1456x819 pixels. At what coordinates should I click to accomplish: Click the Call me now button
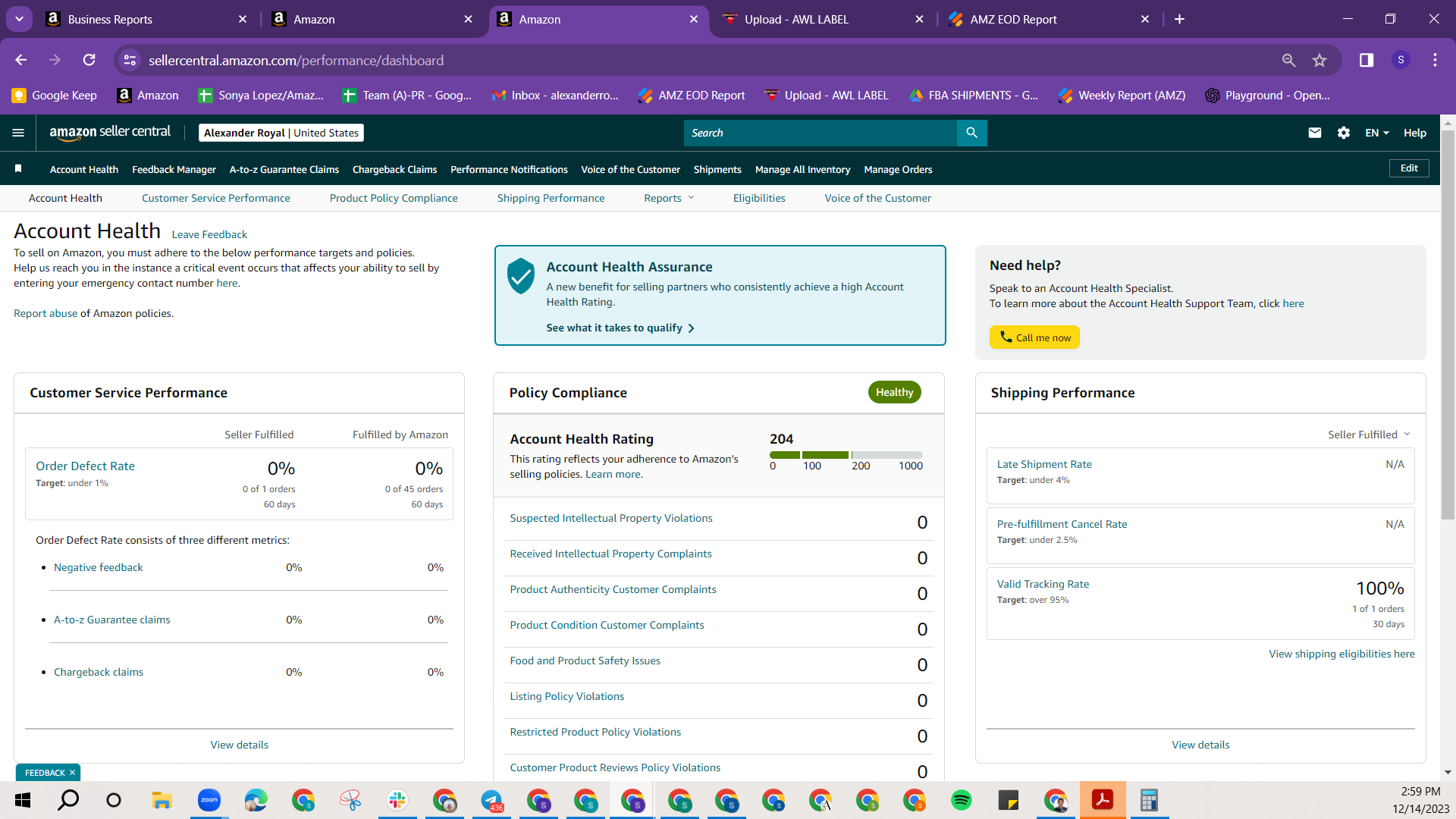tap(1034, 337)
